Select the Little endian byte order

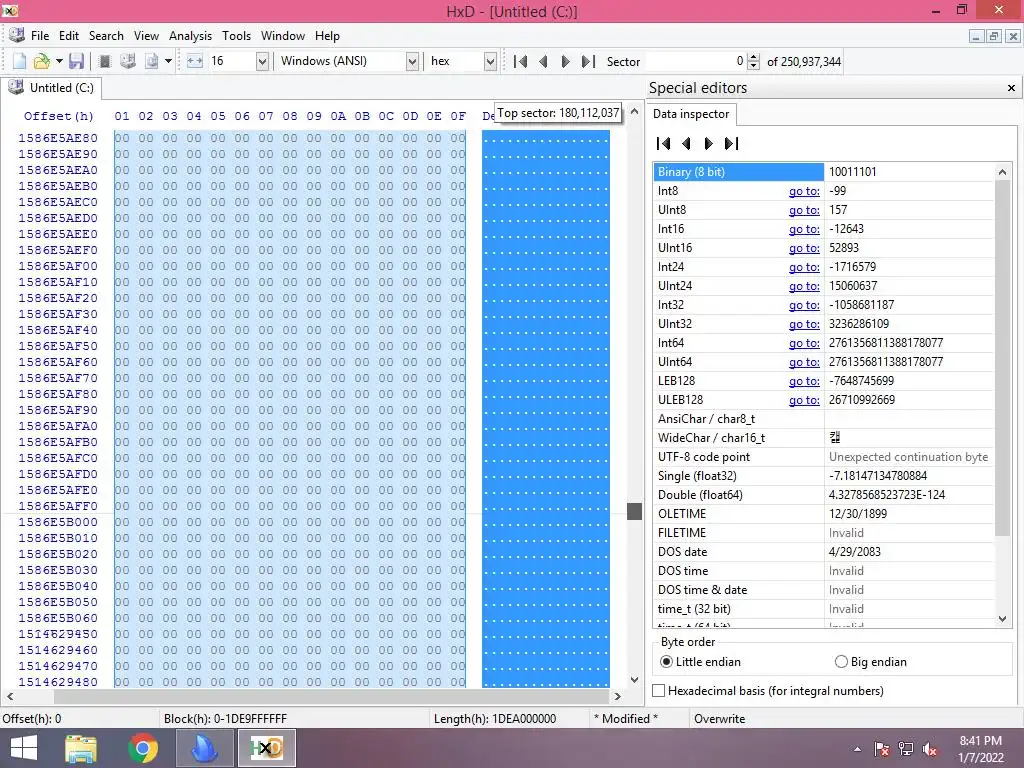666,662
